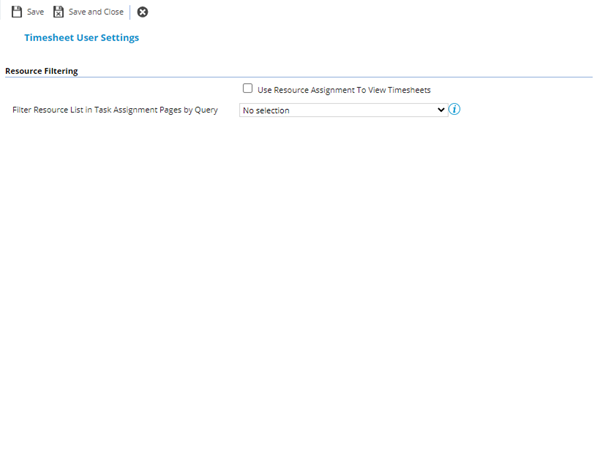Click the No selection text in the combo box
600x449 pixels.
point(267,110)
